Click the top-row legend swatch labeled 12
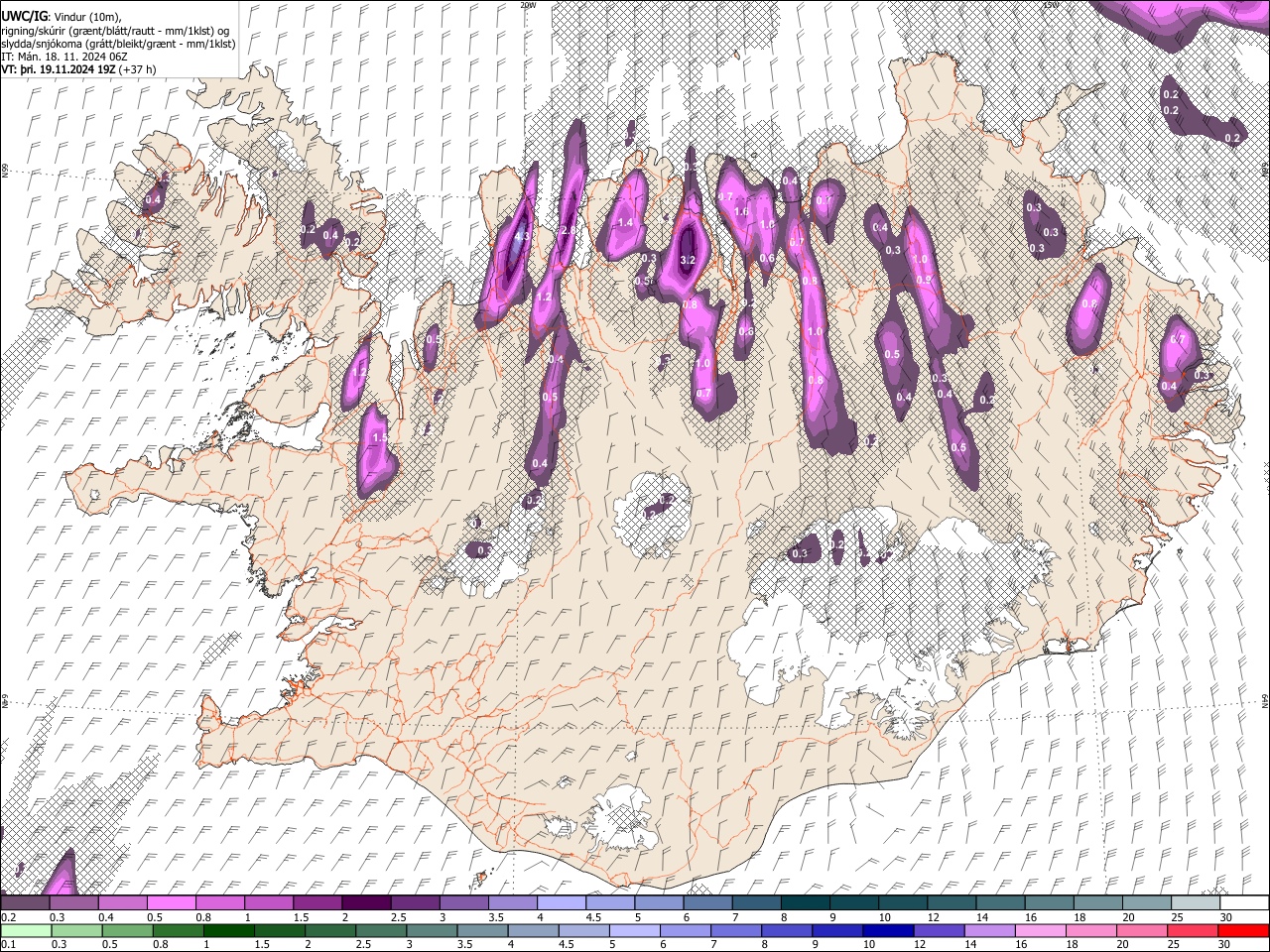 point(951,903)
